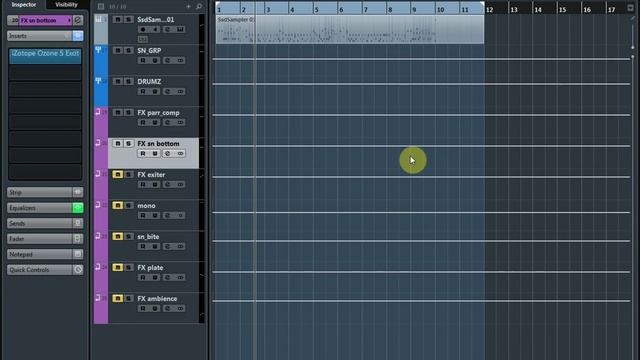Click the square icon left of 10 / 10
Screen dimensions: 640x360
tap(101, 7)
